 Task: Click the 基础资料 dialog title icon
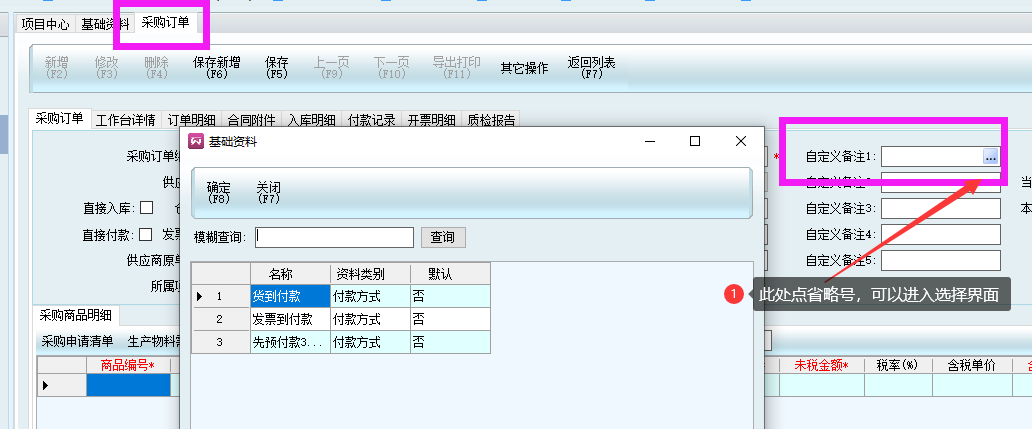(196, 142)
